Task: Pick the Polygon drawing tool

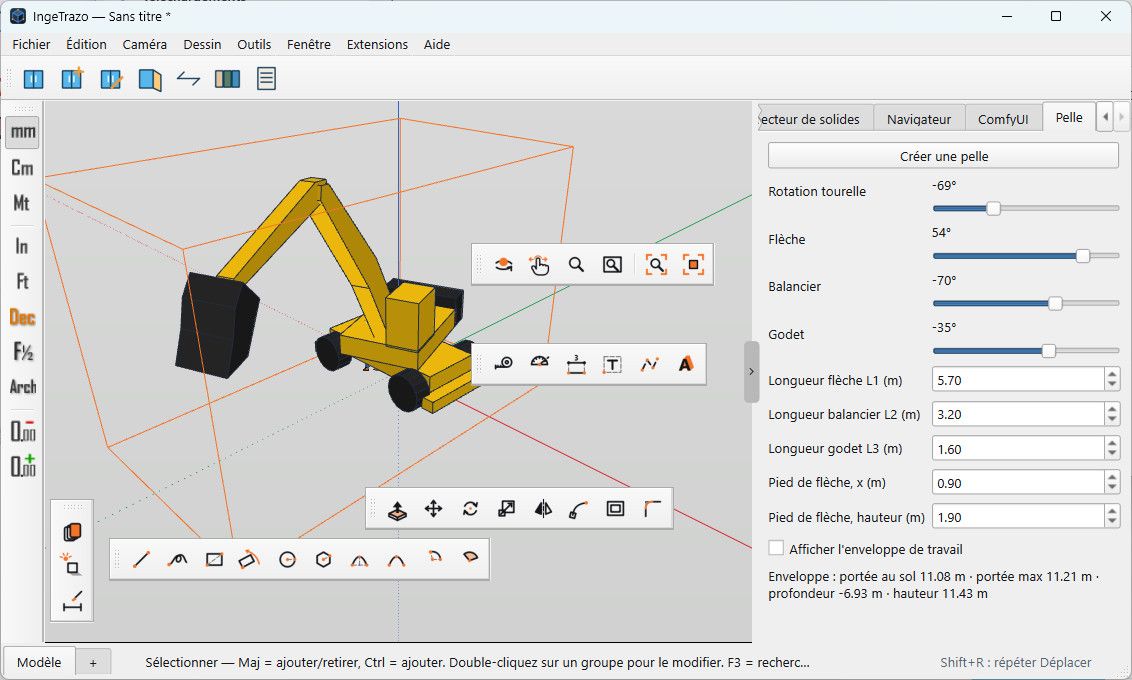Action: [323, 559]
